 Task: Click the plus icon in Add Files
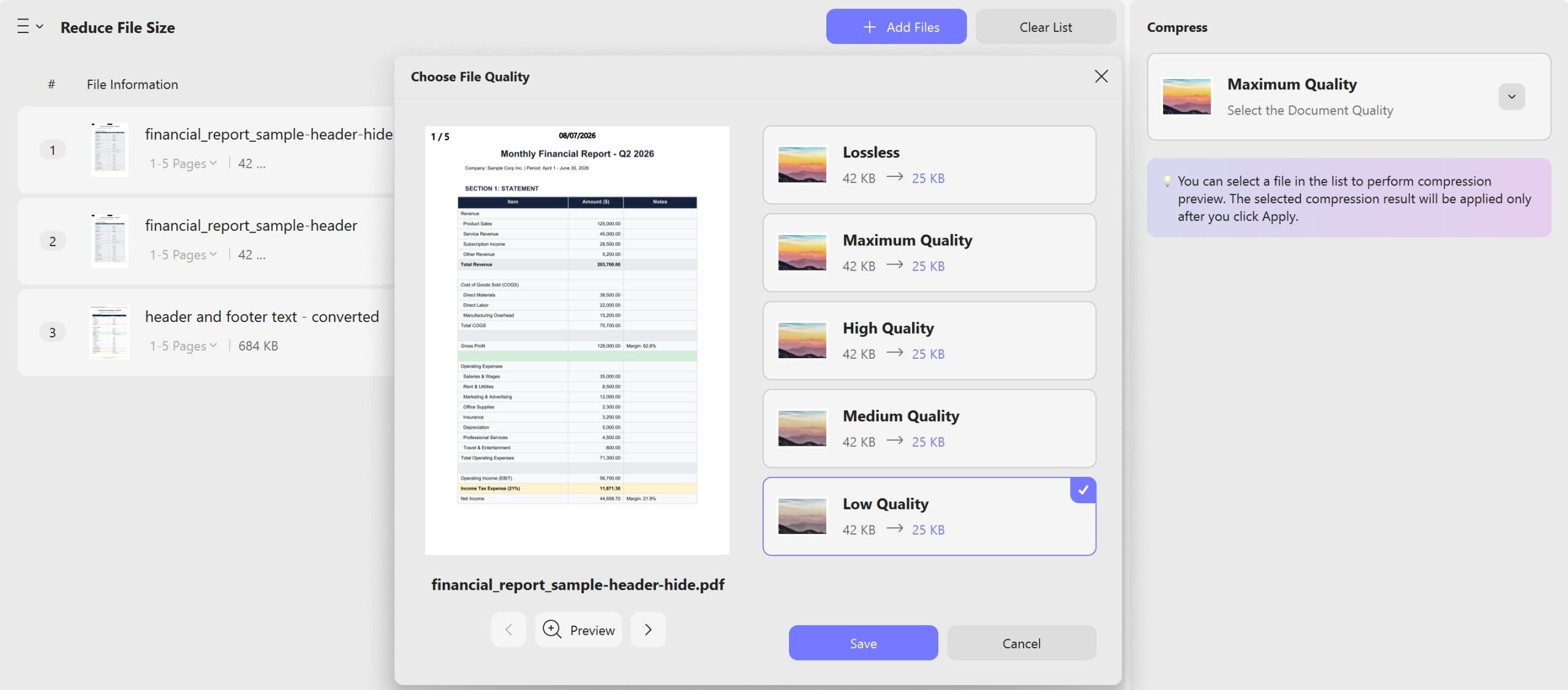869,27
